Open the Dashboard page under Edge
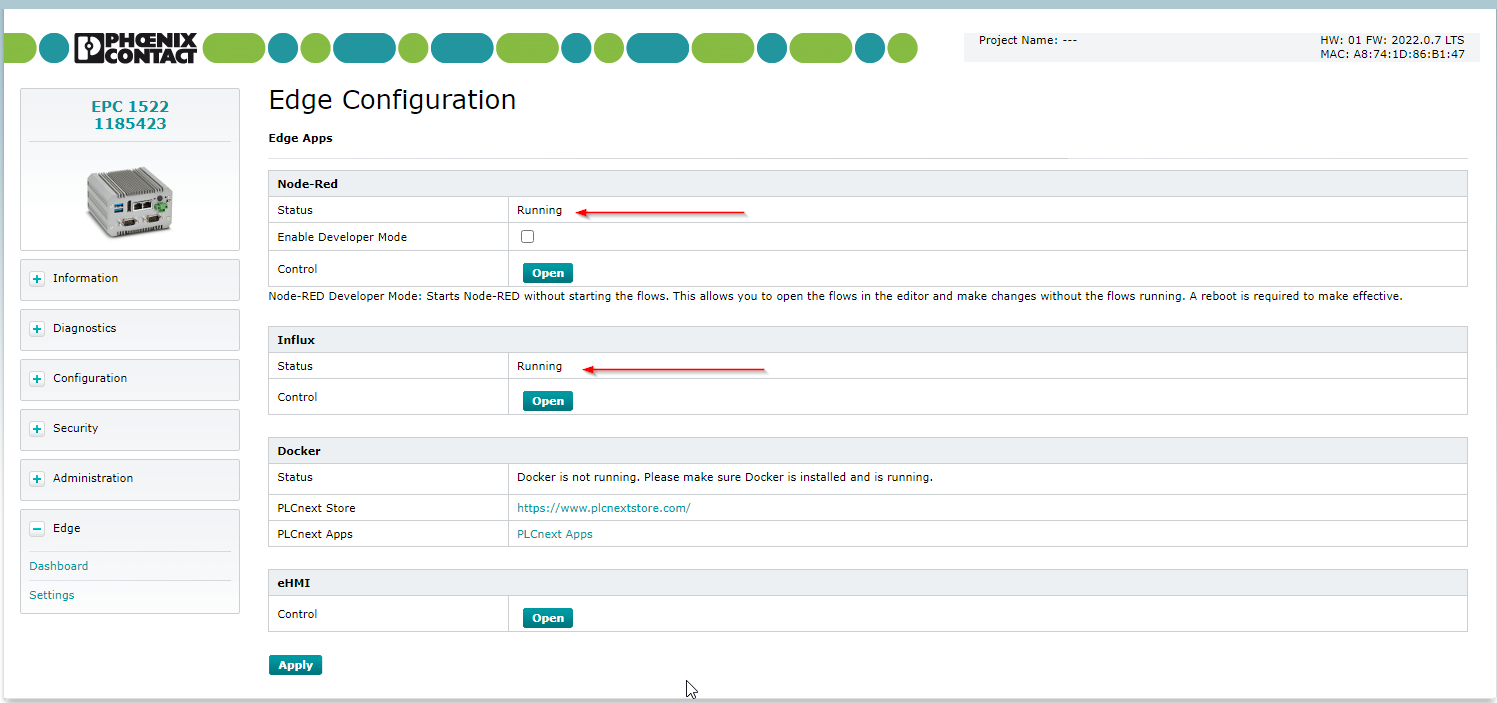1497x703 pixels. (x=58, y=566)
